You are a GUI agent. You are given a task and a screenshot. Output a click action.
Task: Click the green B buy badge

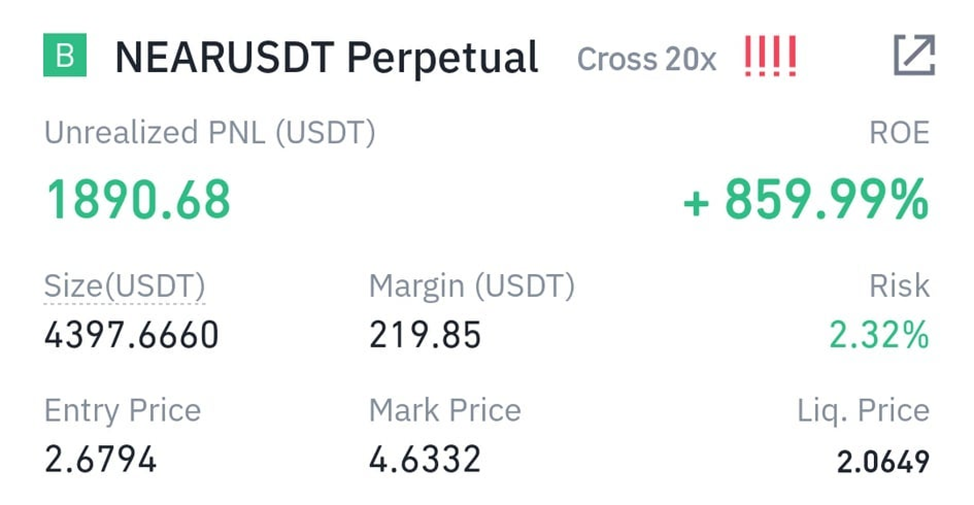[65, 57]
